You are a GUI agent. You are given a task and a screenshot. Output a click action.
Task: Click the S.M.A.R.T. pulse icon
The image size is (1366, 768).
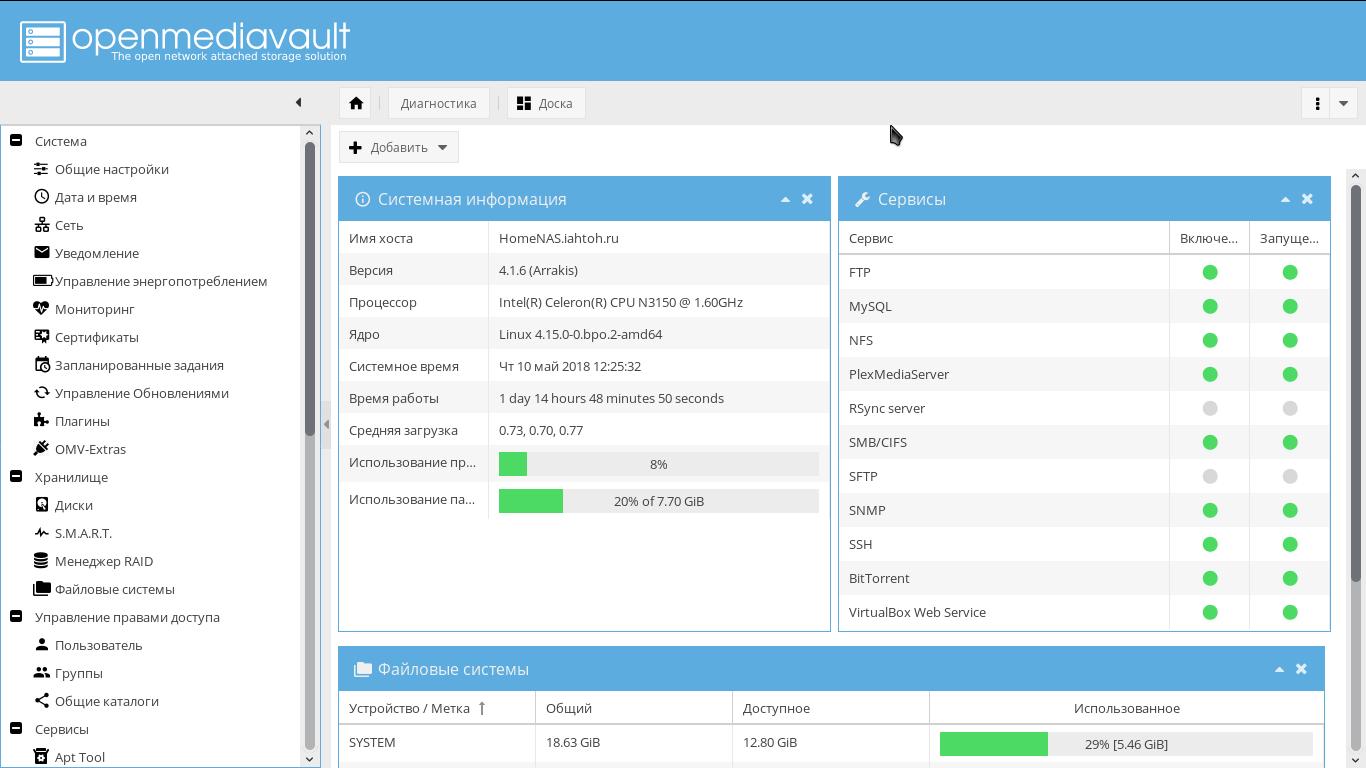[x=41, y=533]
